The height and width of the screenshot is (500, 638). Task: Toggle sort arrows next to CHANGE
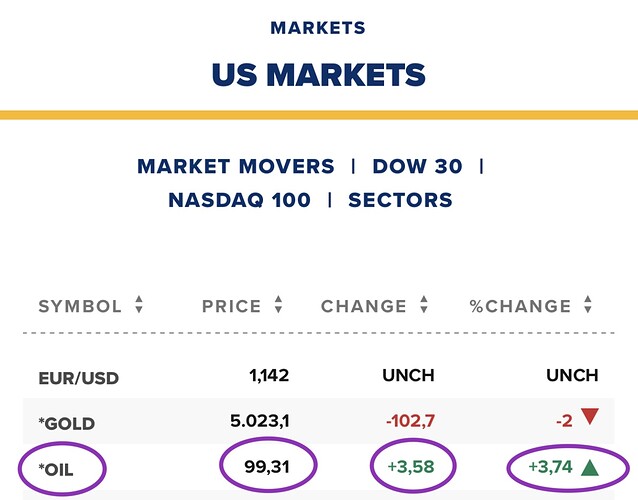[x=425, y=306]
